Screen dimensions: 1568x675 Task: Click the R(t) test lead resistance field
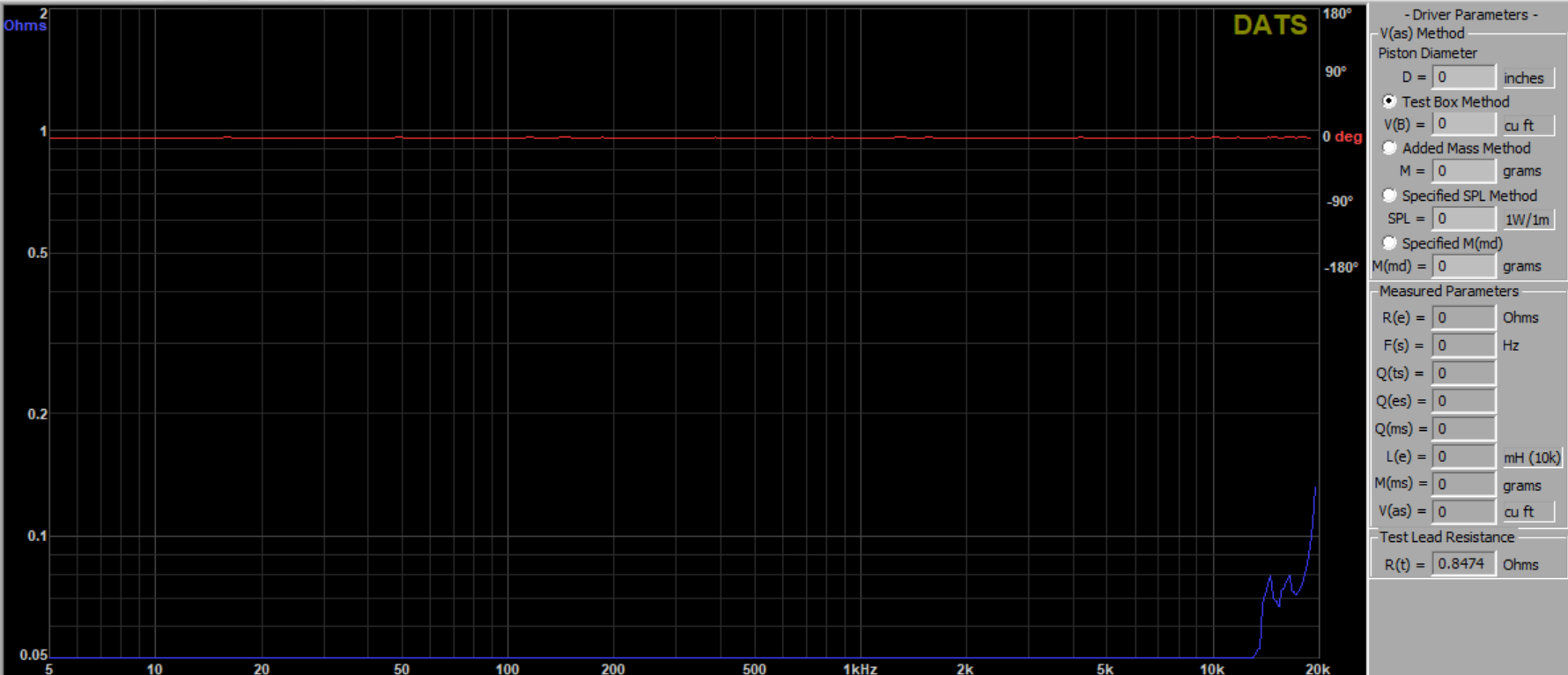[1463, 564]
